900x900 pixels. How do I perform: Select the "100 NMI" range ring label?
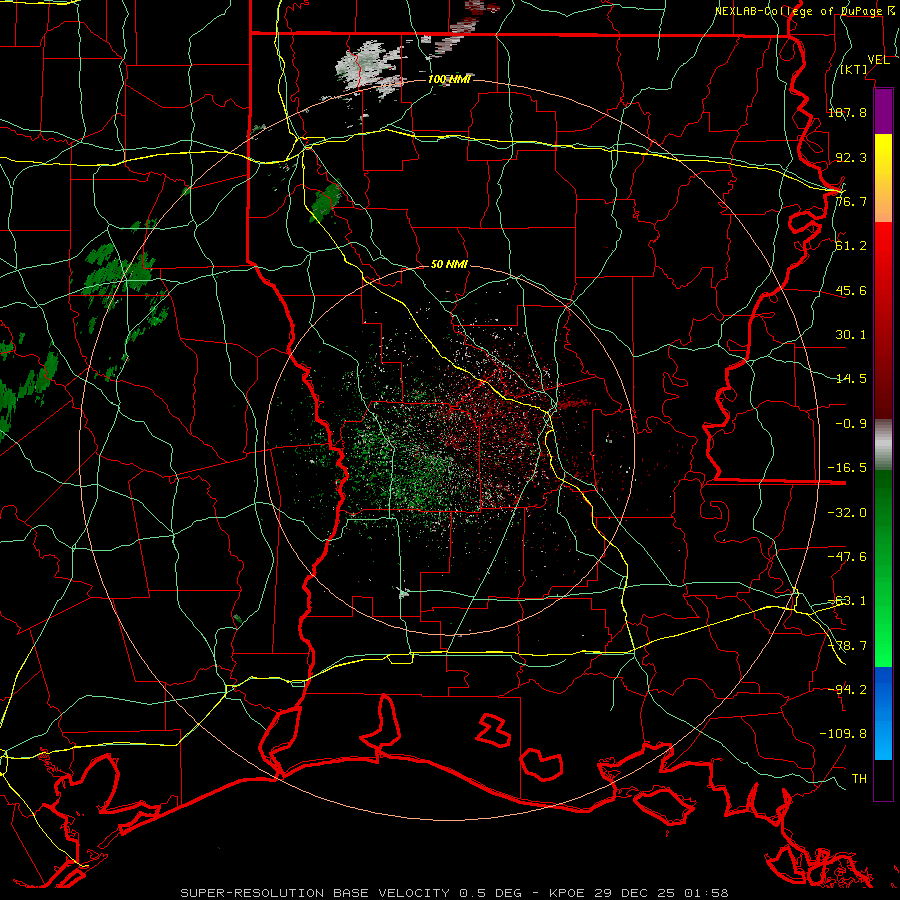pyautogui.click(x=449, y=79)
